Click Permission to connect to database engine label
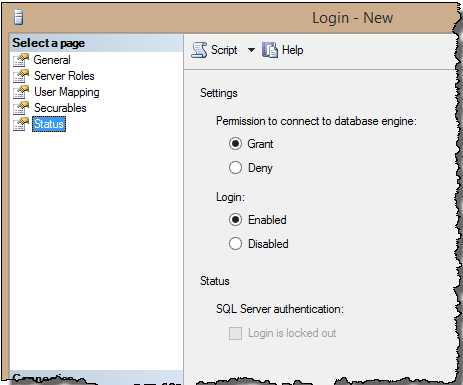463x385 pixels. (x=316, y=121)
